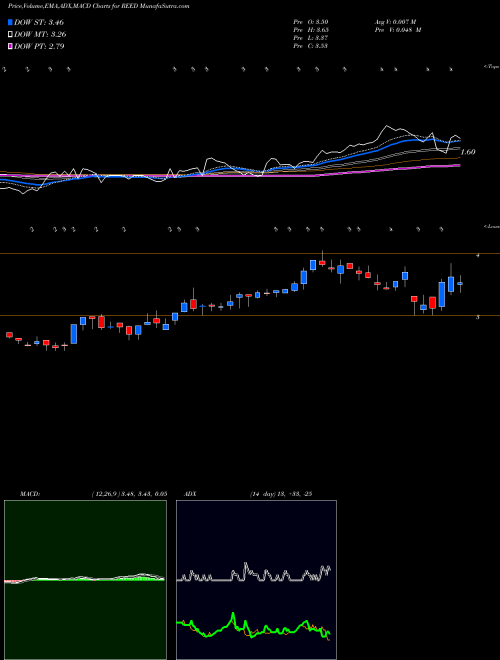Screen dimensions: 500x660
Task: Click the magenta DOW PT legend swatch
Action: pyautogui.click(x=11, y=47)
